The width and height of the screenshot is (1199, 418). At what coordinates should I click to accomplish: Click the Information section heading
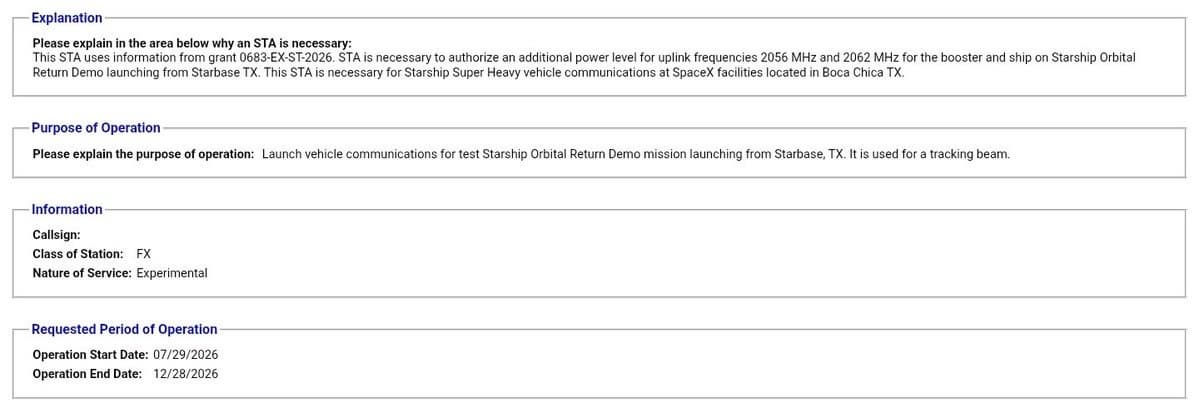pos(67,209)
